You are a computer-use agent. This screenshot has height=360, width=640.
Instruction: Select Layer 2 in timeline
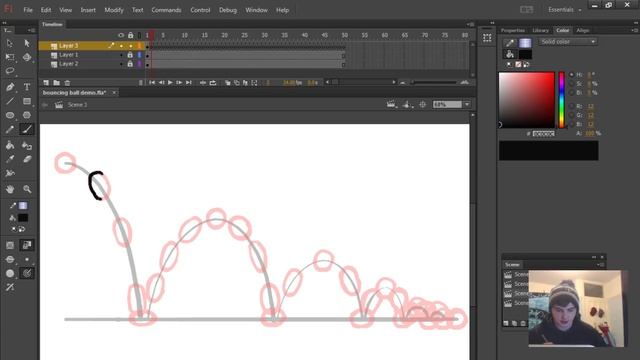pyautogui.click(x=68, y=64)
